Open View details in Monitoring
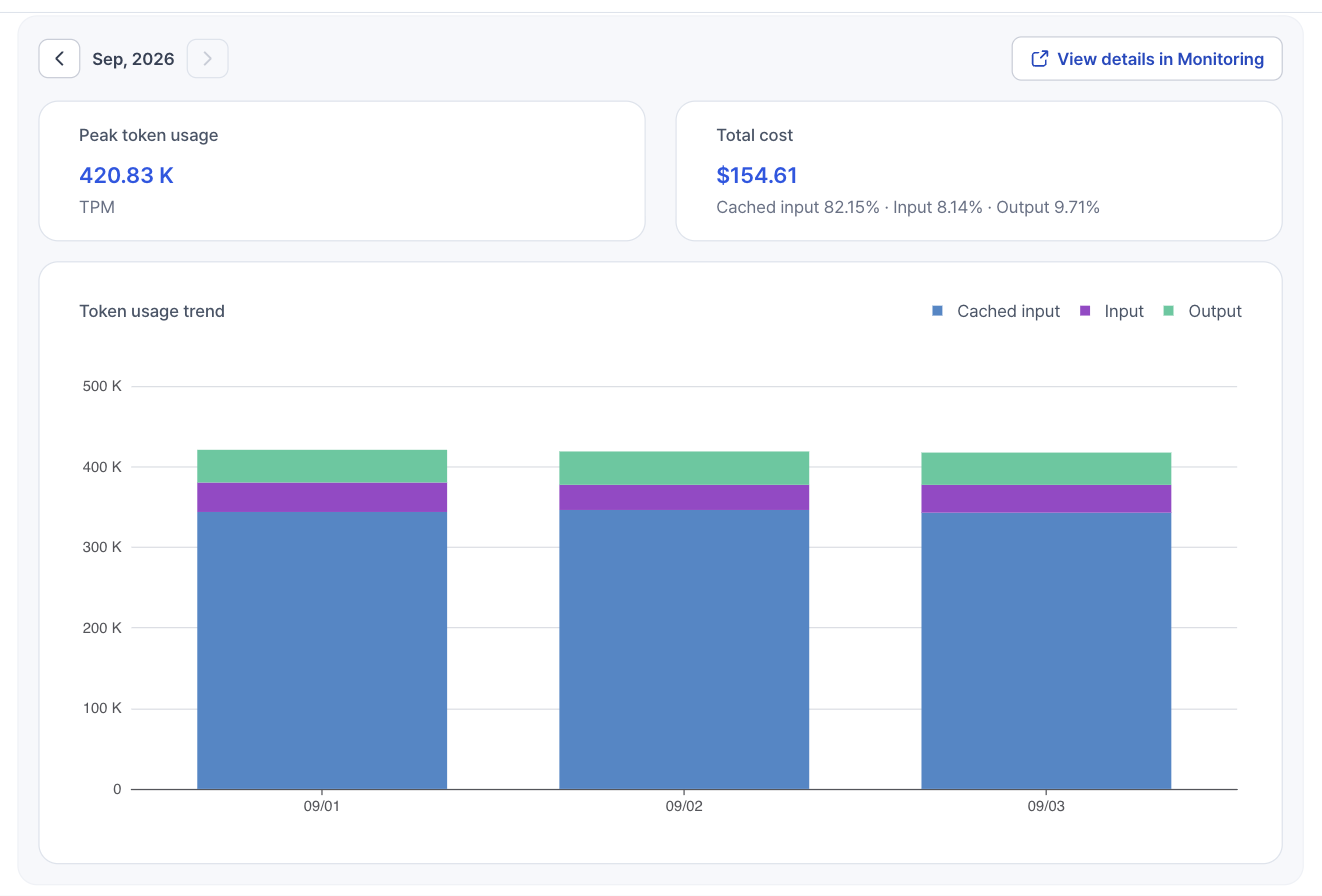This screenshot has height=896, width=1322. [1147, 59]
